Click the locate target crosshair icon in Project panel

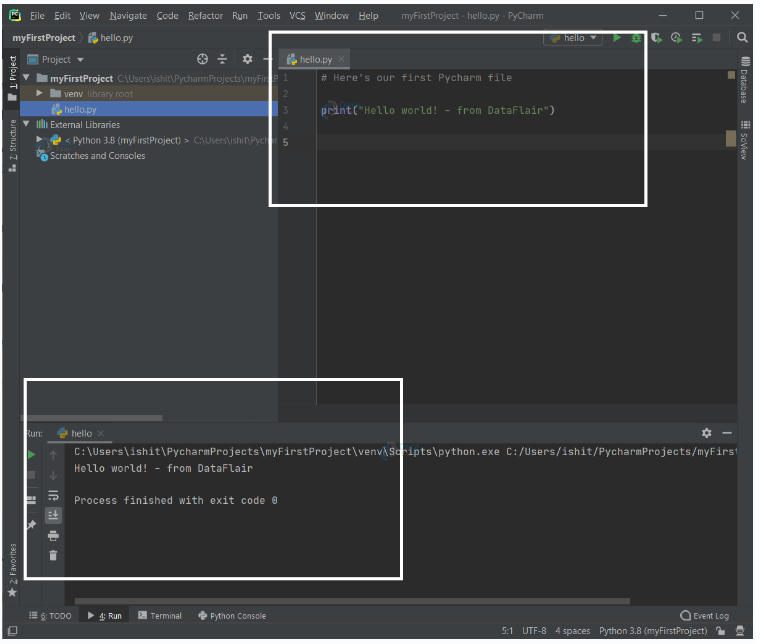tap(202, 59)
